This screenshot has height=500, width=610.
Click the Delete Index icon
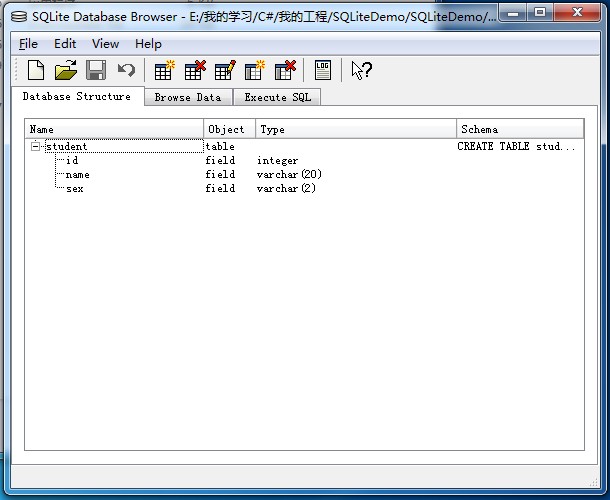pos(285,70)
